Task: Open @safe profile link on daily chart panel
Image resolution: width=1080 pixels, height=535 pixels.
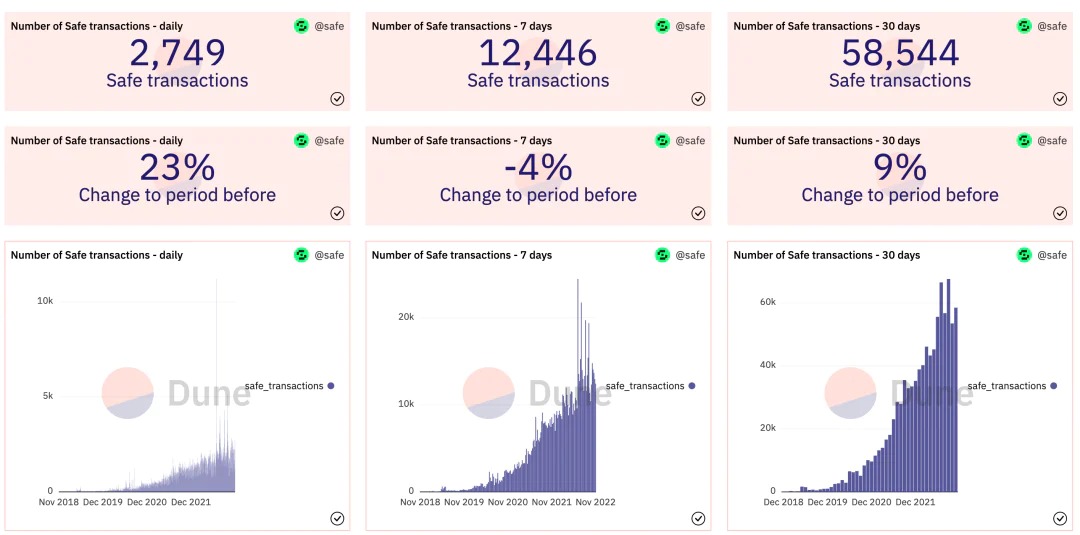Action: [x=329, y=255]
